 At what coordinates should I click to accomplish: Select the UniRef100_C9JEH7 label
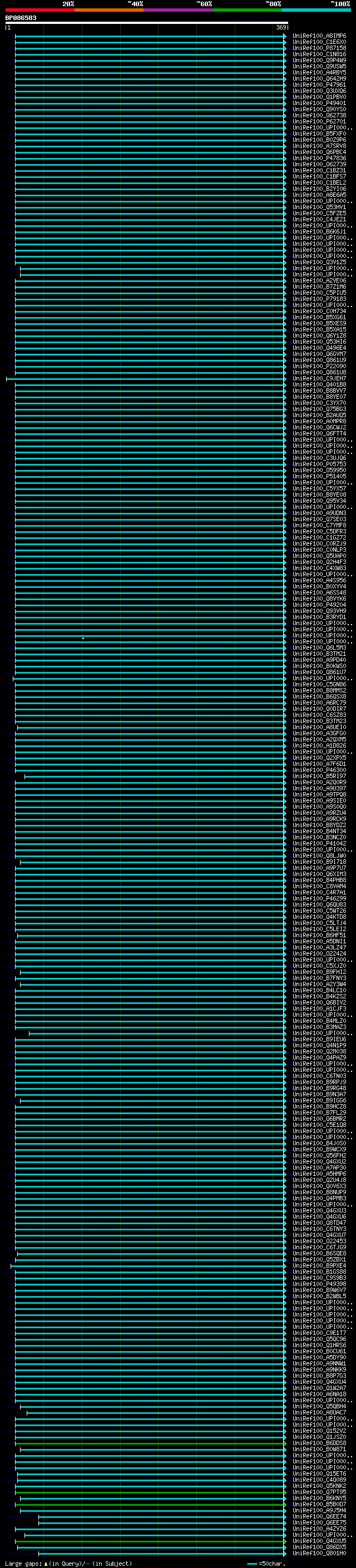[x=319, y=378]
